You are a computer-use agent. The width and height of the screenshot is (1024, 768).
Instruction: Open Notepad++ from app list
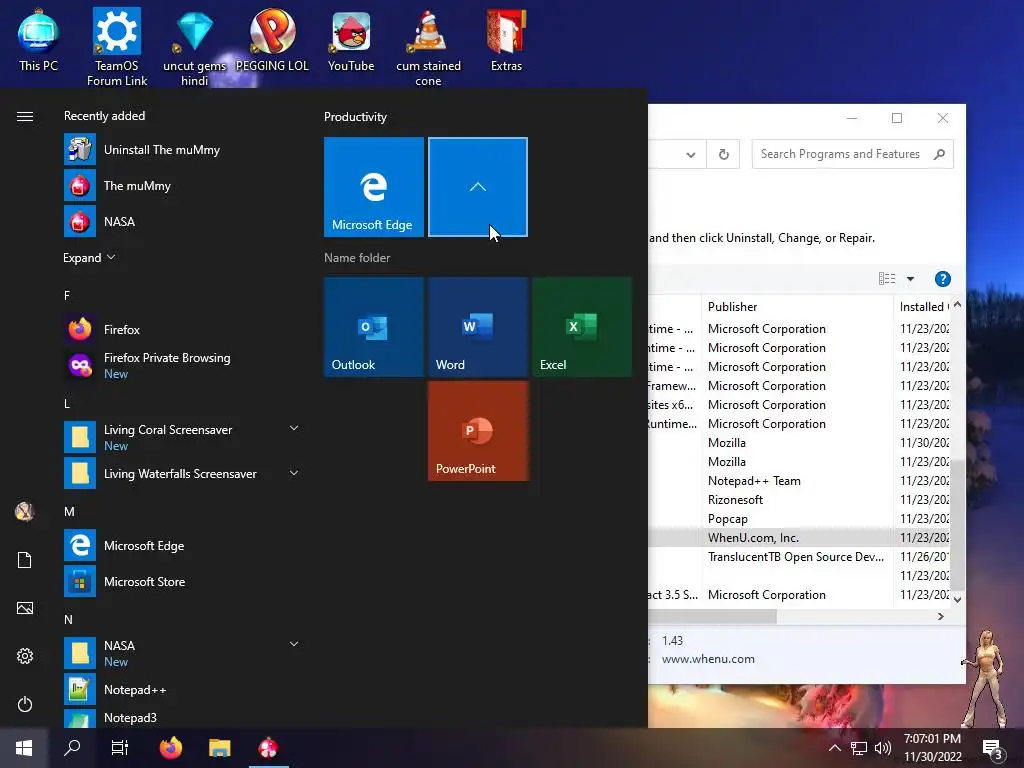[180, 690]
